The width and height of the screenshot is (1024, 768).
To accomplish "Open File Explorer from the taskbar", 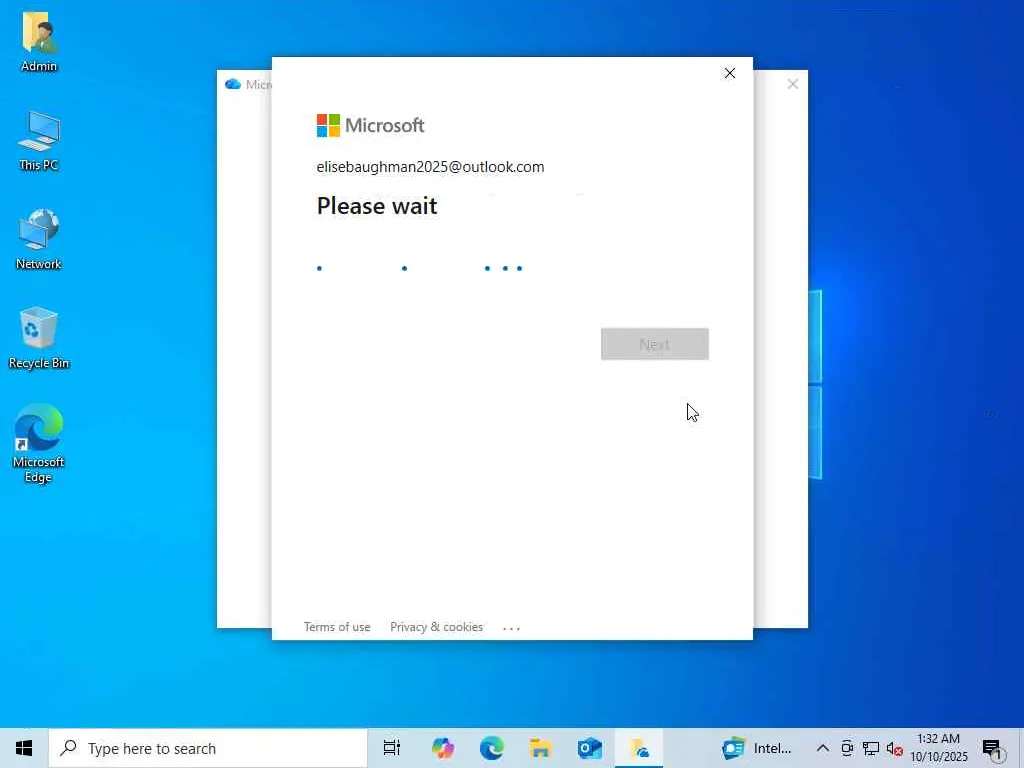I will [541, 748].
